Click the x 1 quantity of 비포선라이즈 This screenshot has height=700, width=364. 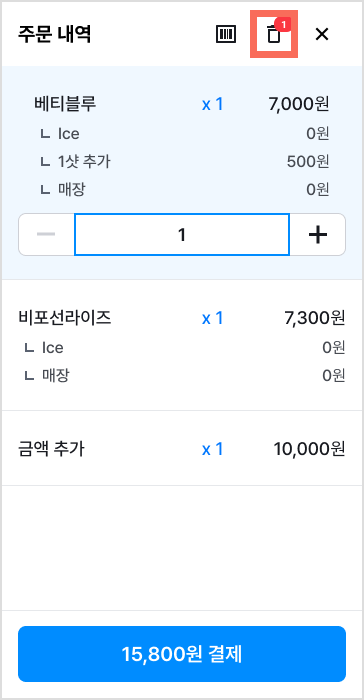coord(212,318)
